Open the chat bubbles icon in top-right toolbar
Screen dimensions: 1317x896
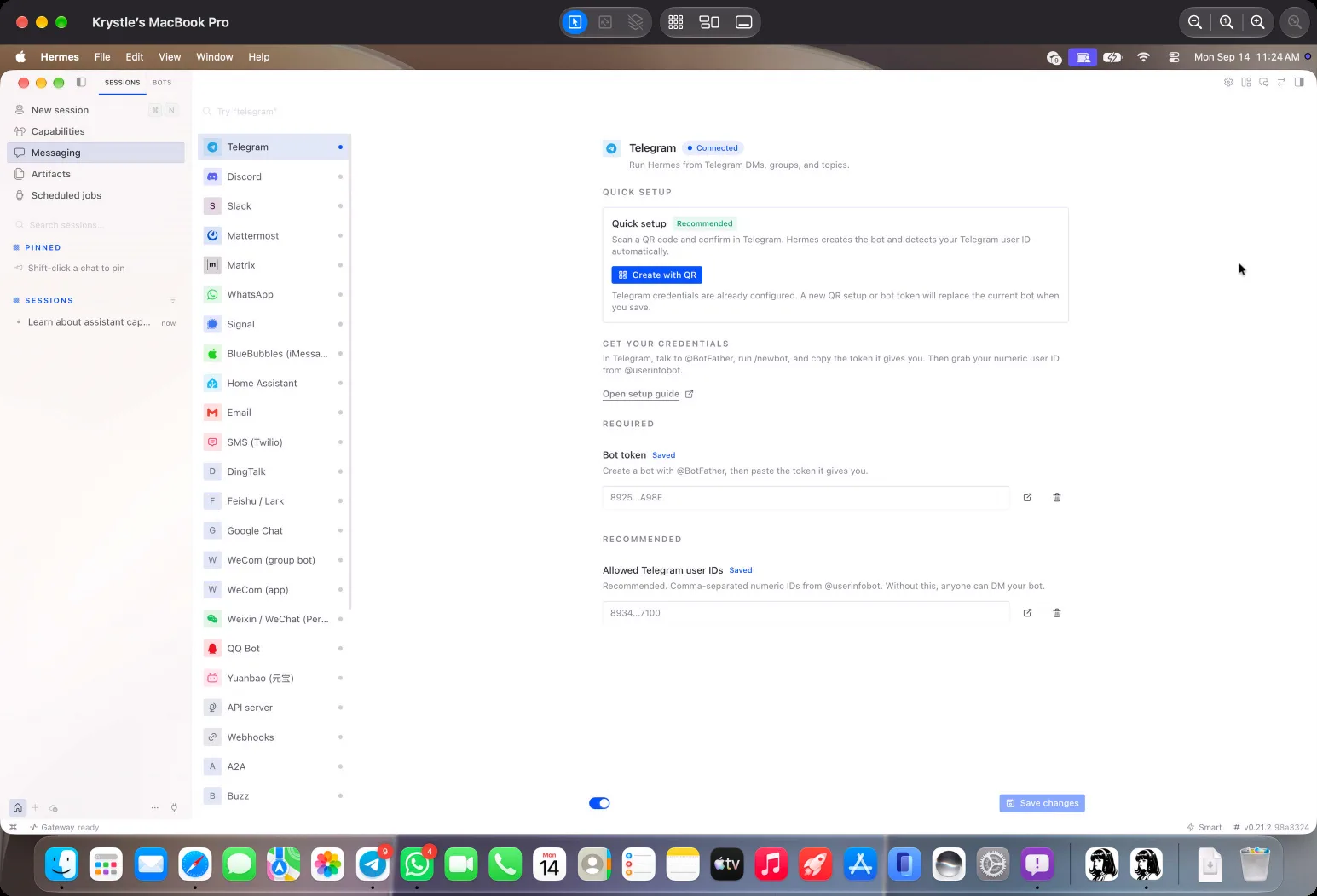[x=1264, y=83]
